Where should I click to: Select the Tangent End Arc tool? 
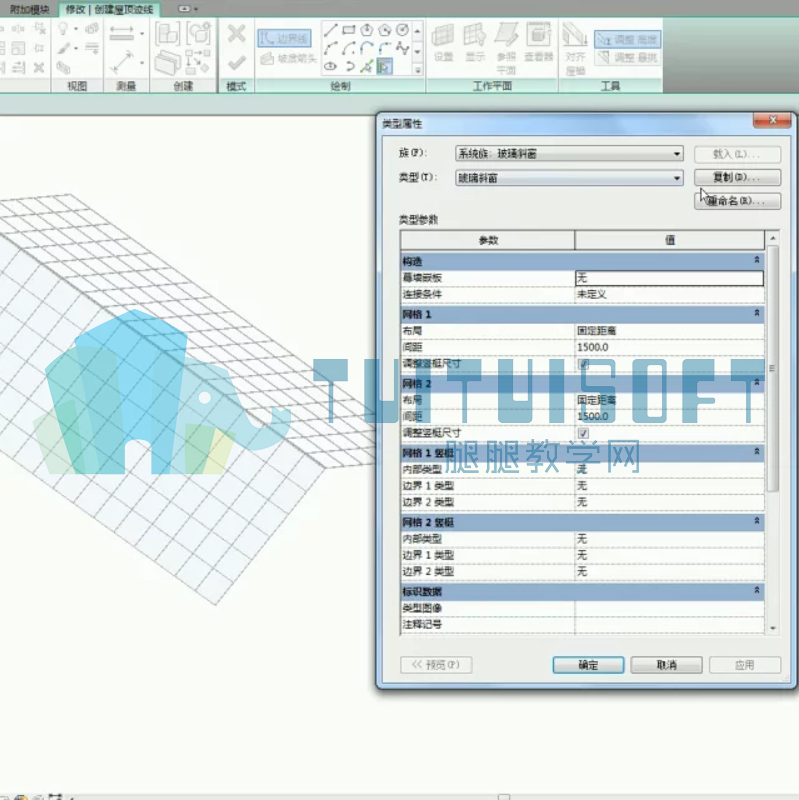[366, 48]
